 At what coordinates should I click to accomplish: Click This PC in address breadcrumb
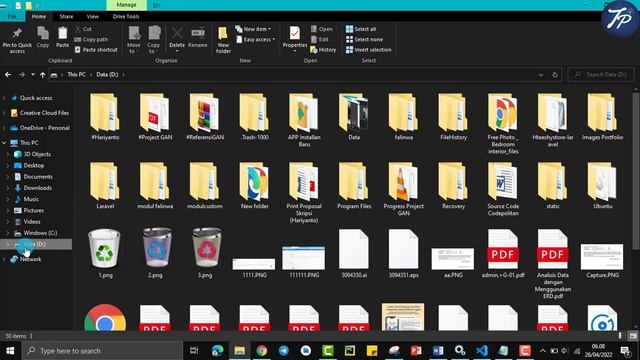[x=76, y=75]
